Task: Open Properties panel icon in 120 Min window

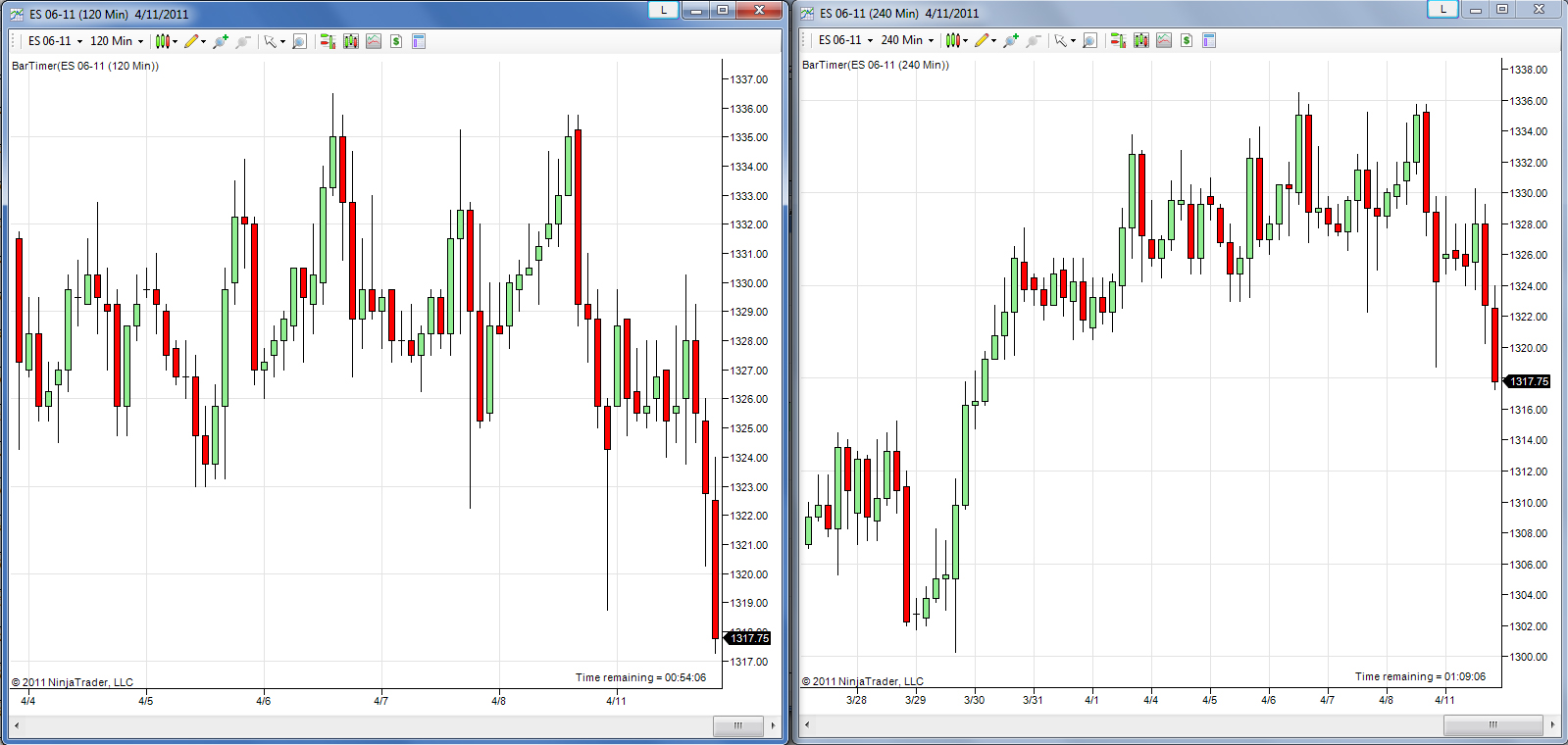Action: pyautogui.click(x=419, y=41)
